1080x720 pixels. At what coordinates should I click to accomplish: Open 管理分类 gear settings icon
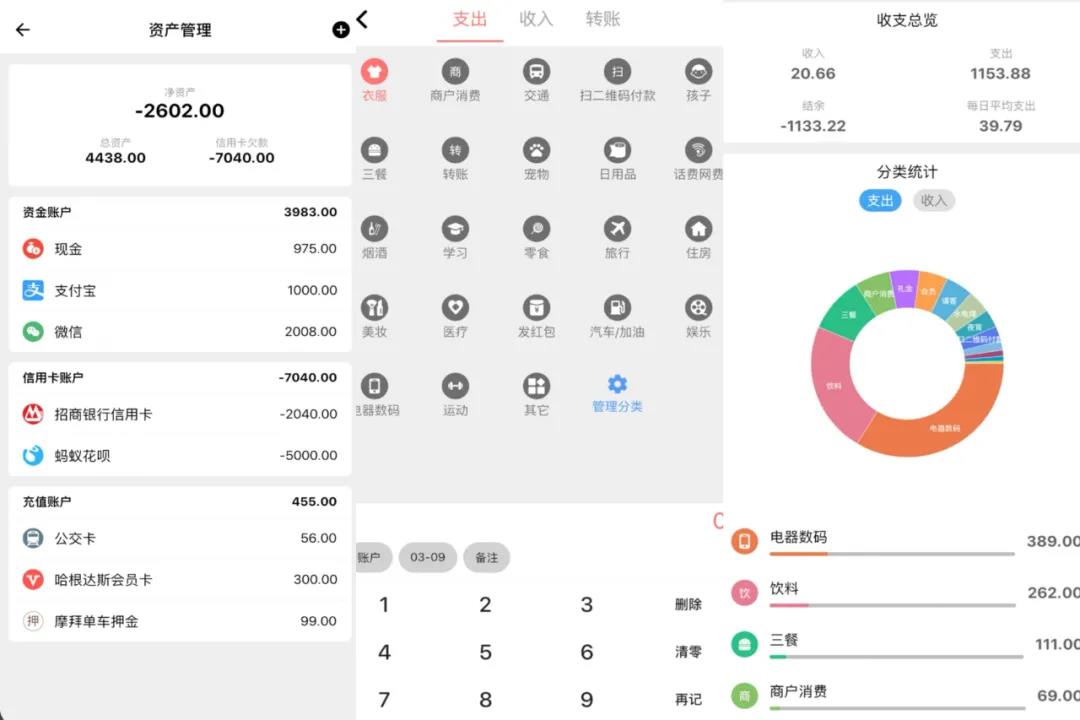pyautogui.click(x=617, y=385)
